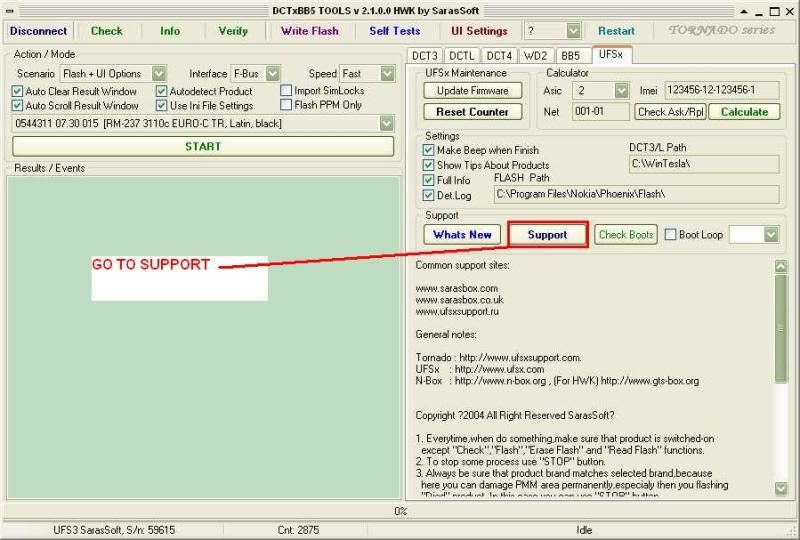800x540 pixels.
Task: Run the Check command
Action: tap(106, 31)
